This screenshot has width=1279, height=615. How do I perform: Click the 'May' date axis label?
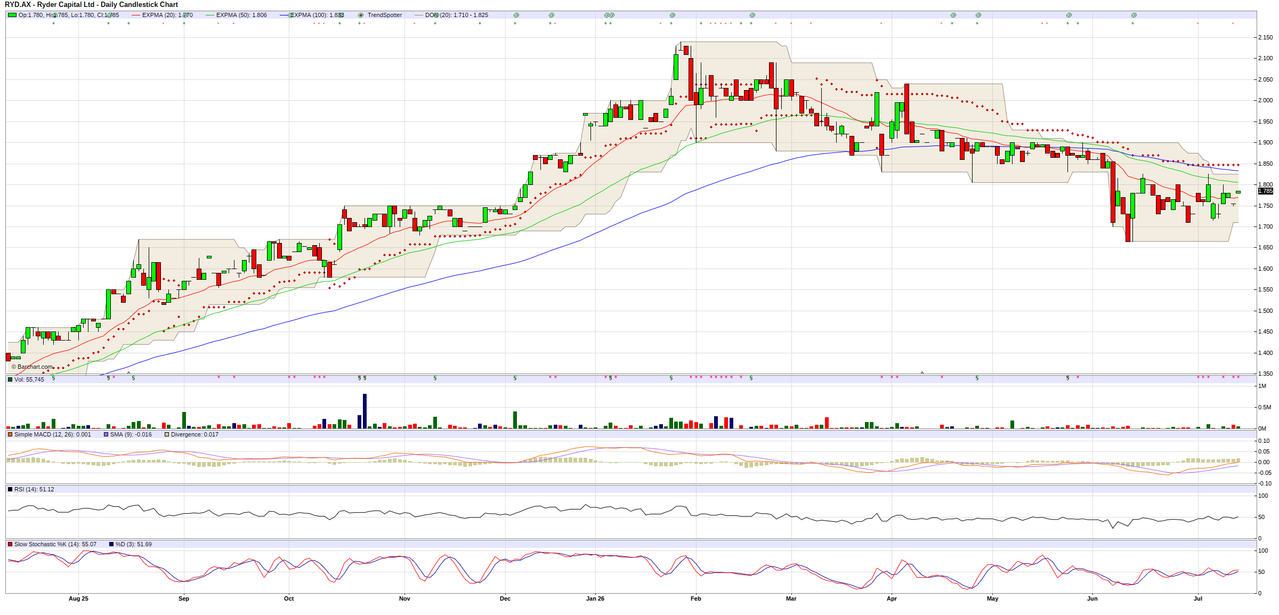(x=993, y=599)
